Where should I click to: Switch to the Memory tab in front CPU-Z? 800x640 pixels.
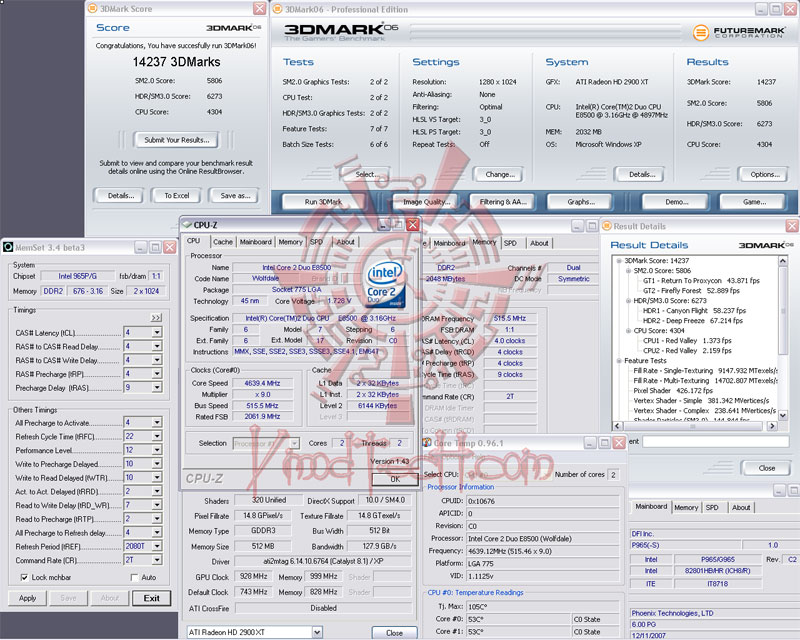tap(290, 242)
